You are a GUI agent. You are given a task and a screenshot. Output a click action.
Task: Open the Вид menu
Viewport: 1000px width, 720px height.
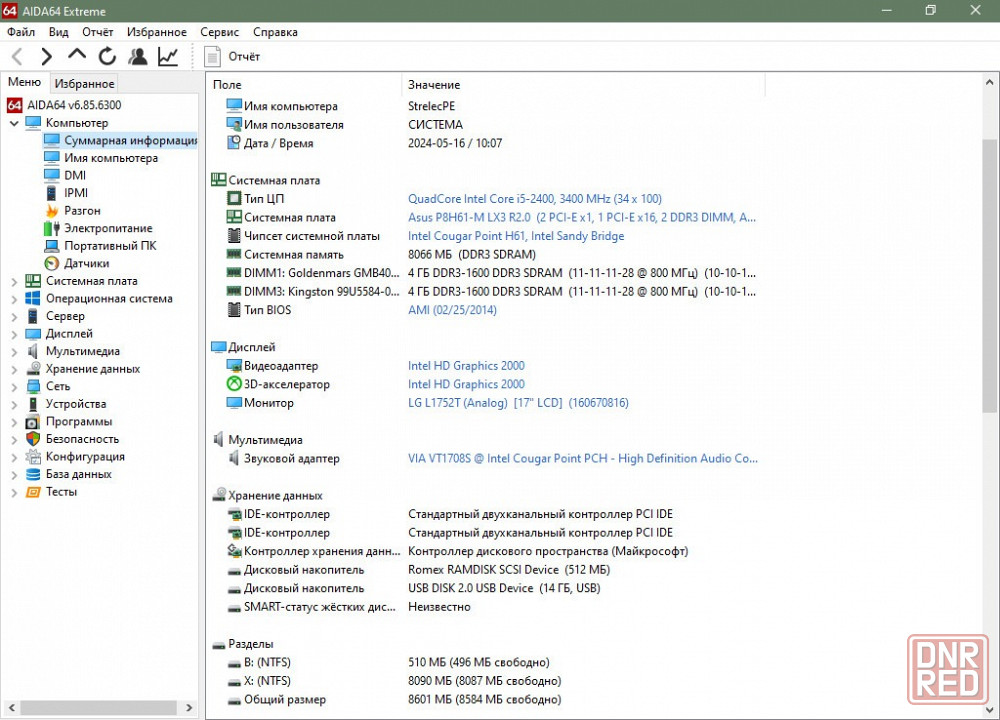pyautogui.click(x=59, y=32)
